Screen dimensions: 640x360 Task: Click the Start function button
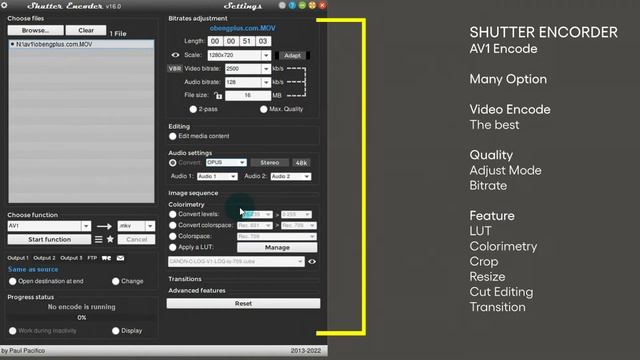tap(49, 240)
